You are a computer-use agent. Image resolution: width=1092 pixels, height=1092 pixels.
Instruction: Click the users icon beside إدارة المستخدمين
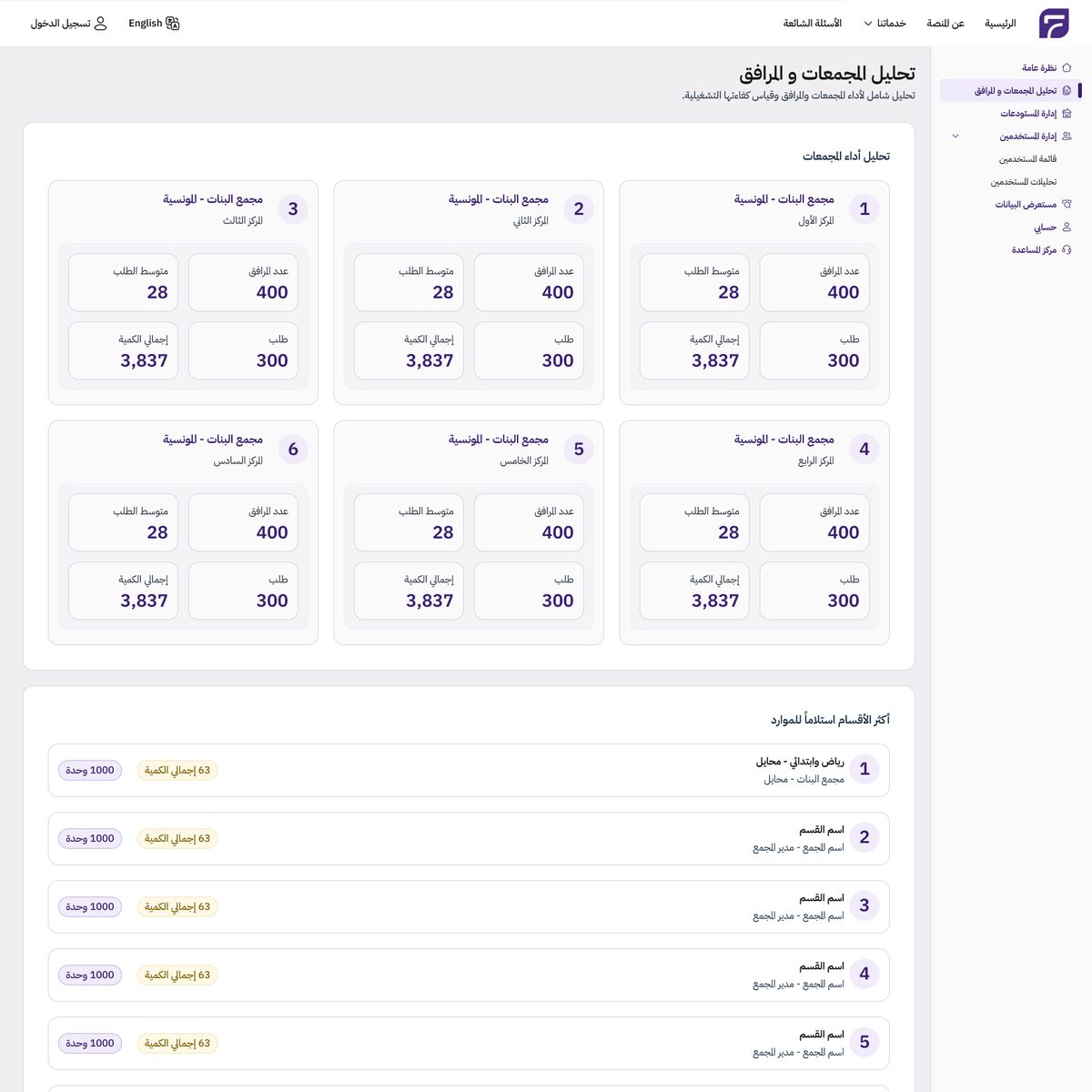[1067, 136]
